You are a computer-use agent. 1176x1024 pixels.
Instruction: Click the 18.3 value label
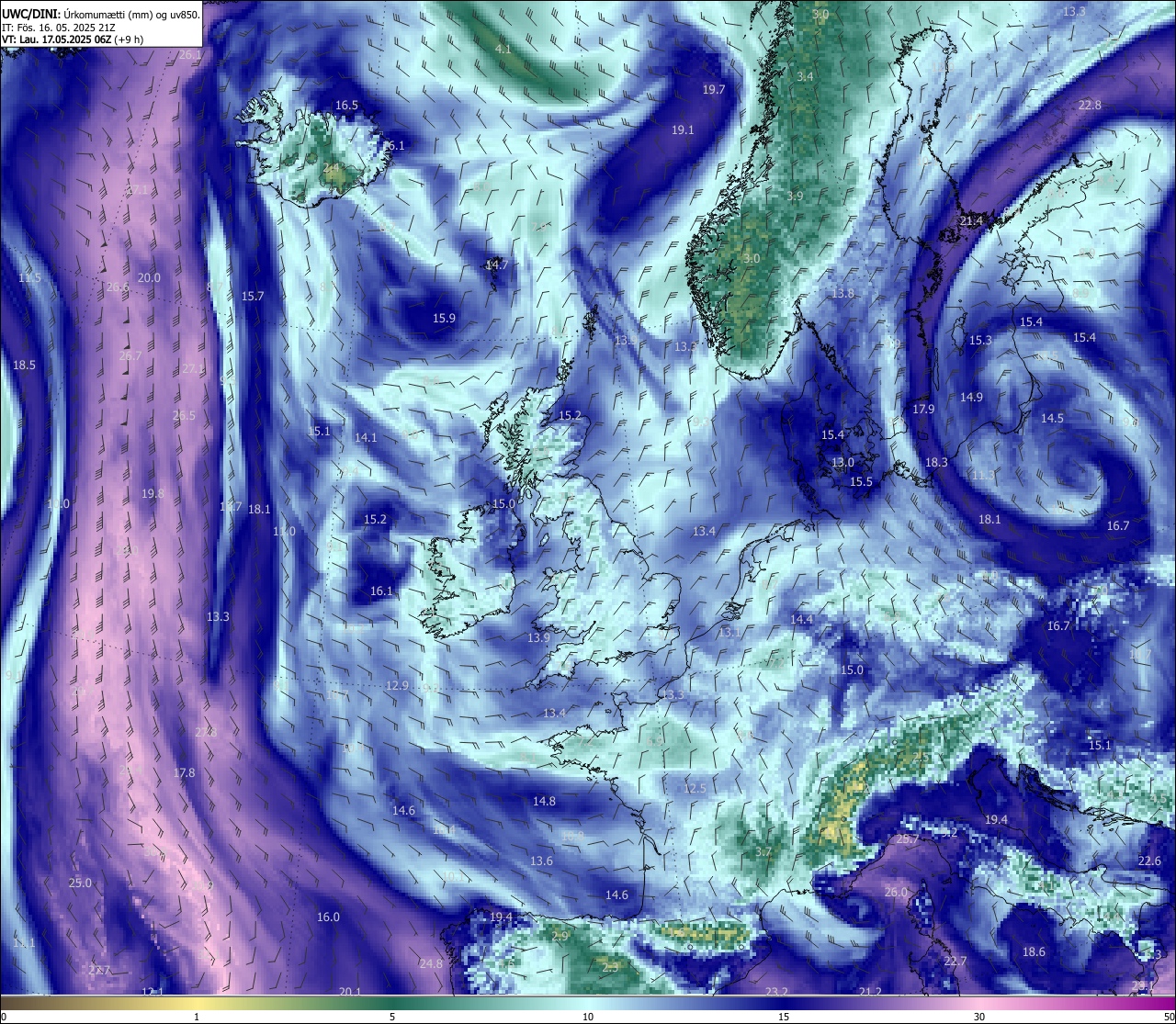(936, 463)
